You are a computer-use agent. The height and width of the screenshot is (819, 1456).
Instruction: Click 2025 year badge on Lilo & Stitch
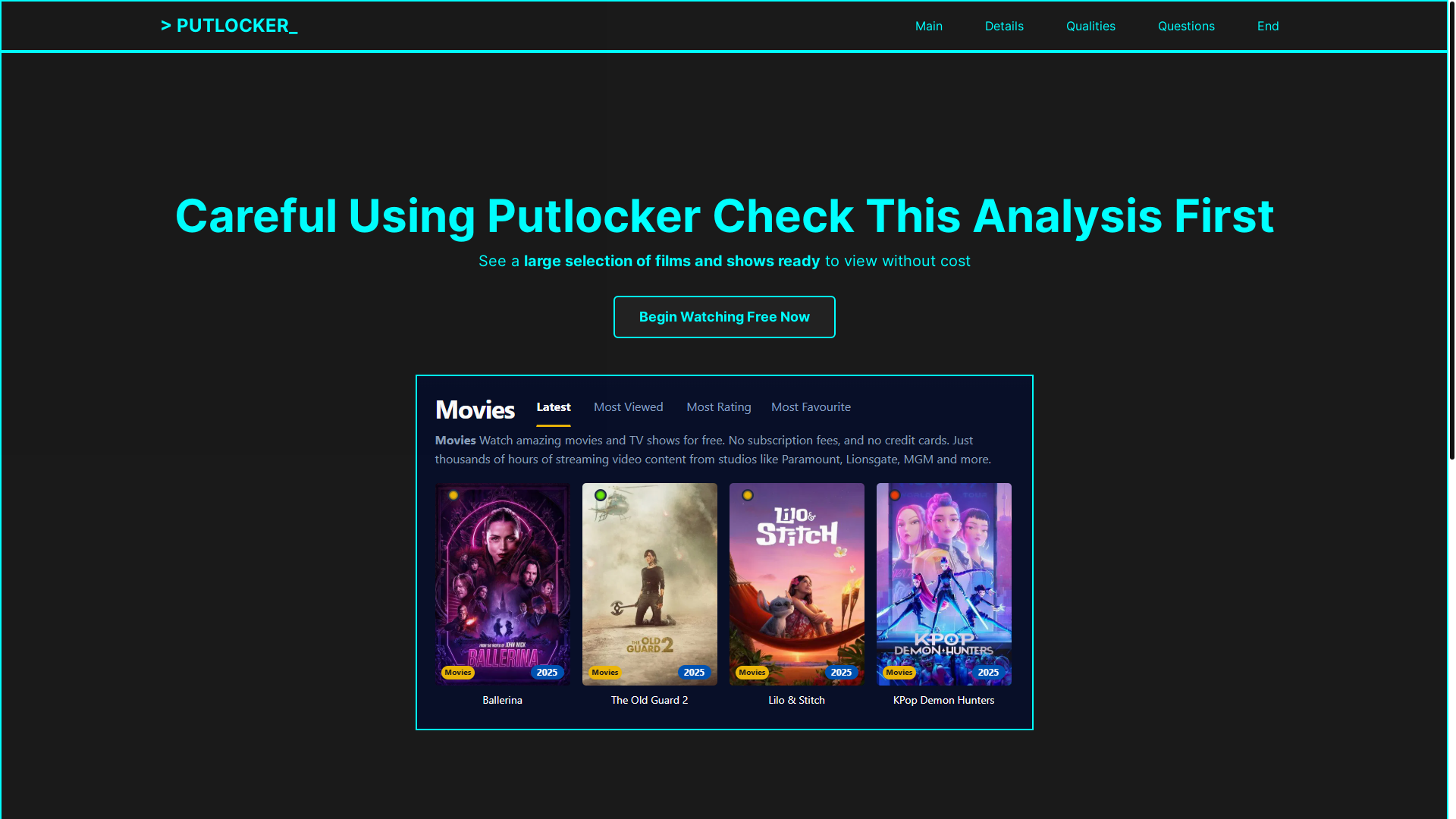[x=841, y=673]
